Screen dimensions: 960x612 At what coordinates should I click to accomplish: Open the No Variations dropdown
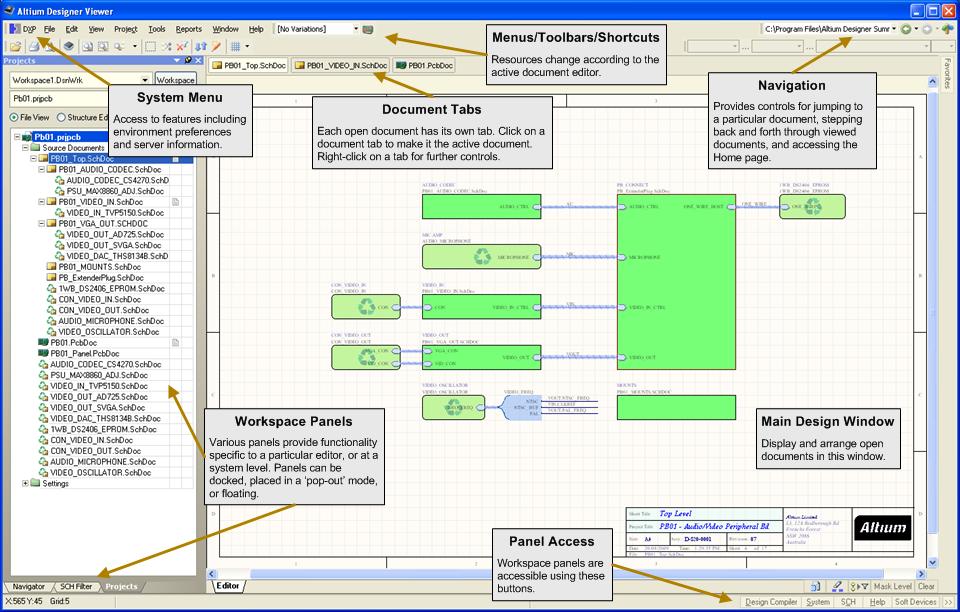[x=356, y=29]
